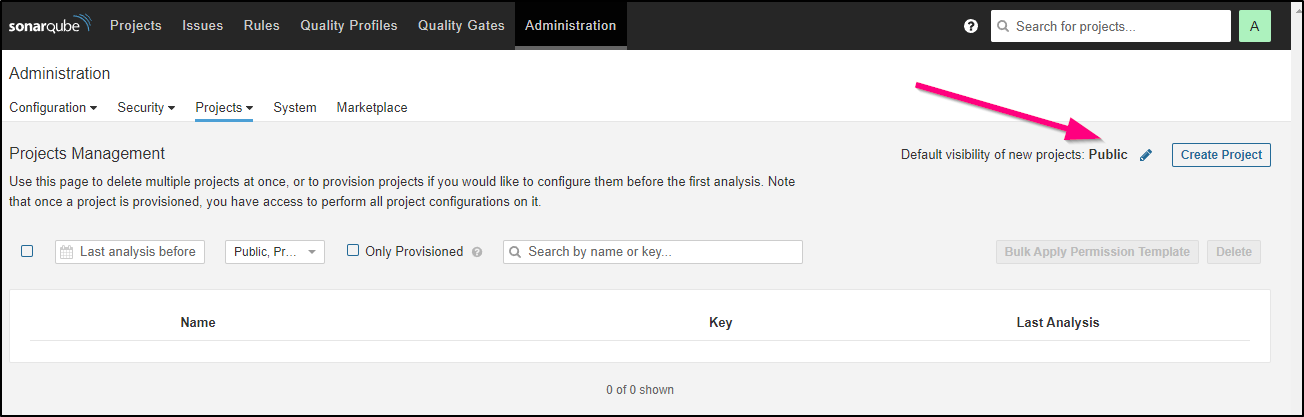Click search icon in name or key field

click(x=516, y=252)
